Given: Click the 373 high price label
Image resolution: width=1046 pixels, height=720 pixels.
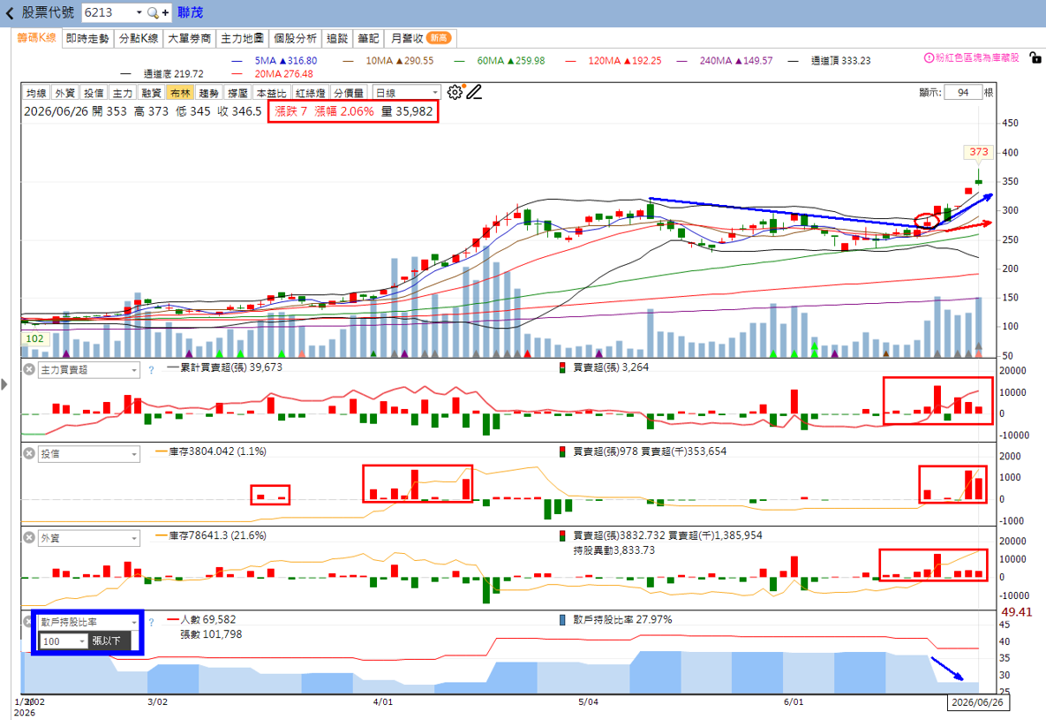Looking at the screenshot, I should [x=979, y=151].
